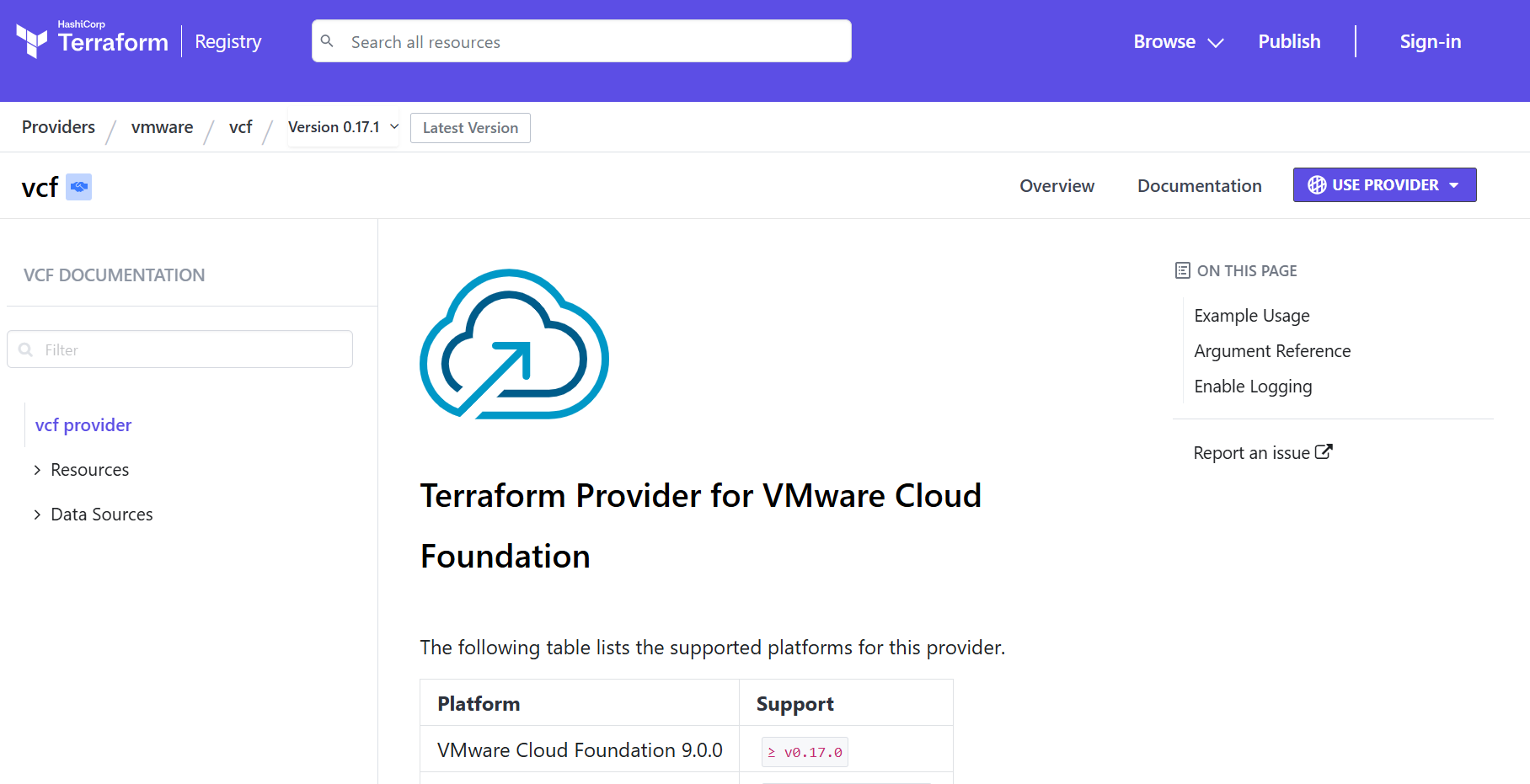
Task: Click the VMware Cloud Foundation 9.0.0 cell
Action: [x=580, y=749]
